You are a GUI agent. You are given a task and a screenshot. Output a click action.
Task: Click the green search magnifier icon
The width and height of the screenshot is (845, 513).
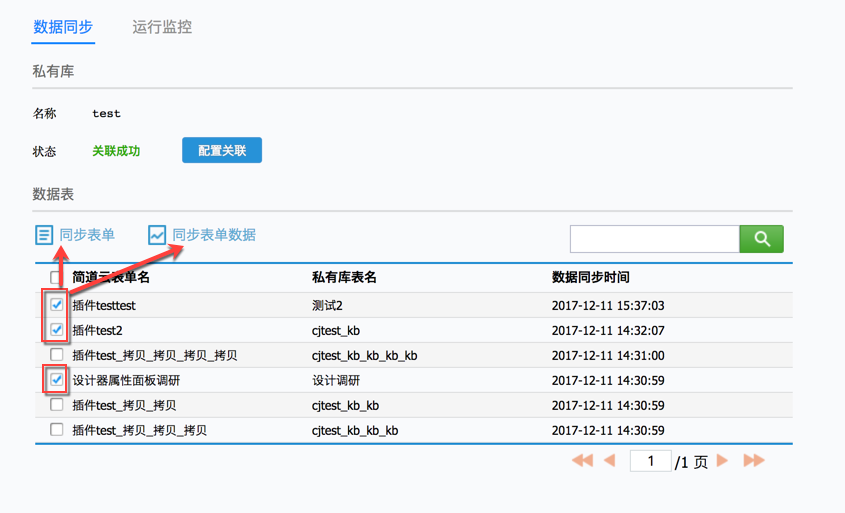pos(761,239)
